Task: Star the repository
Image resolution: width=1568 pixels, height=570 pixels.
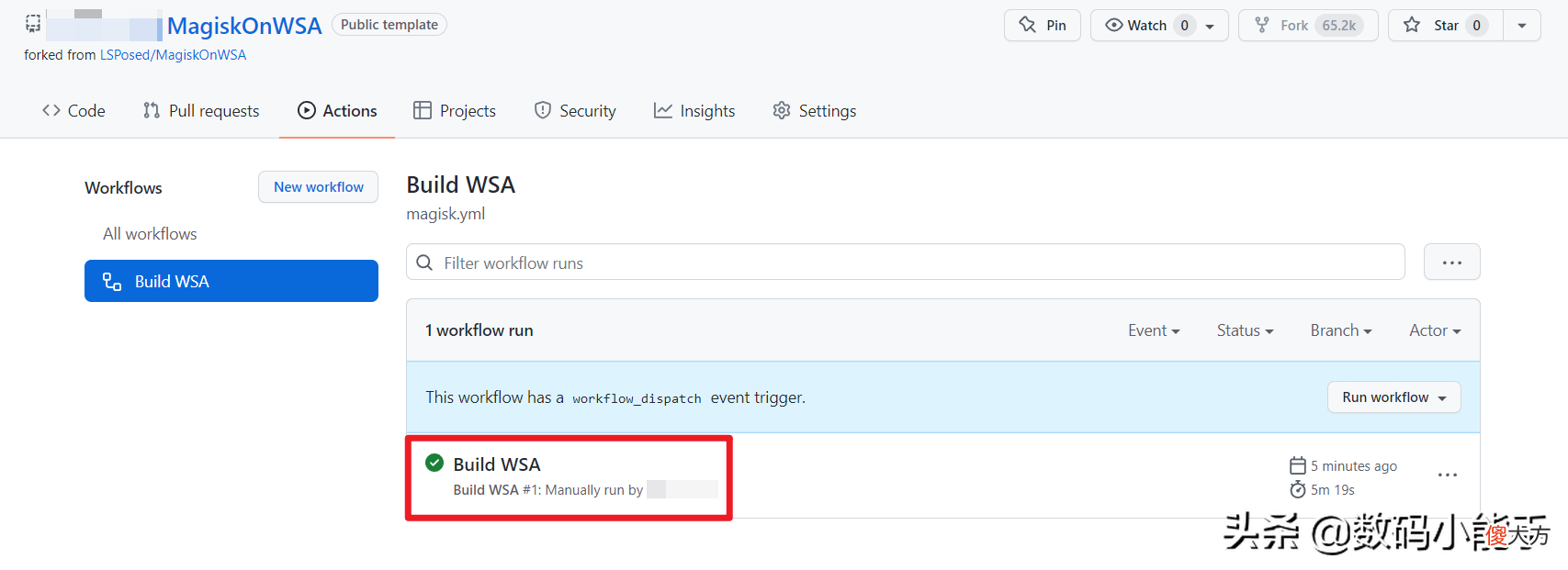Action: pyautogui.click(x=1446, y=26)
